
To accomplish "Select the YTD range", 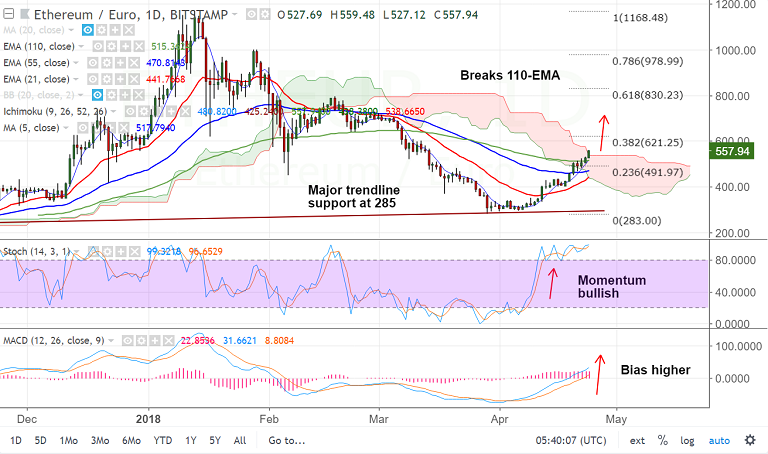I will (163, 440).
